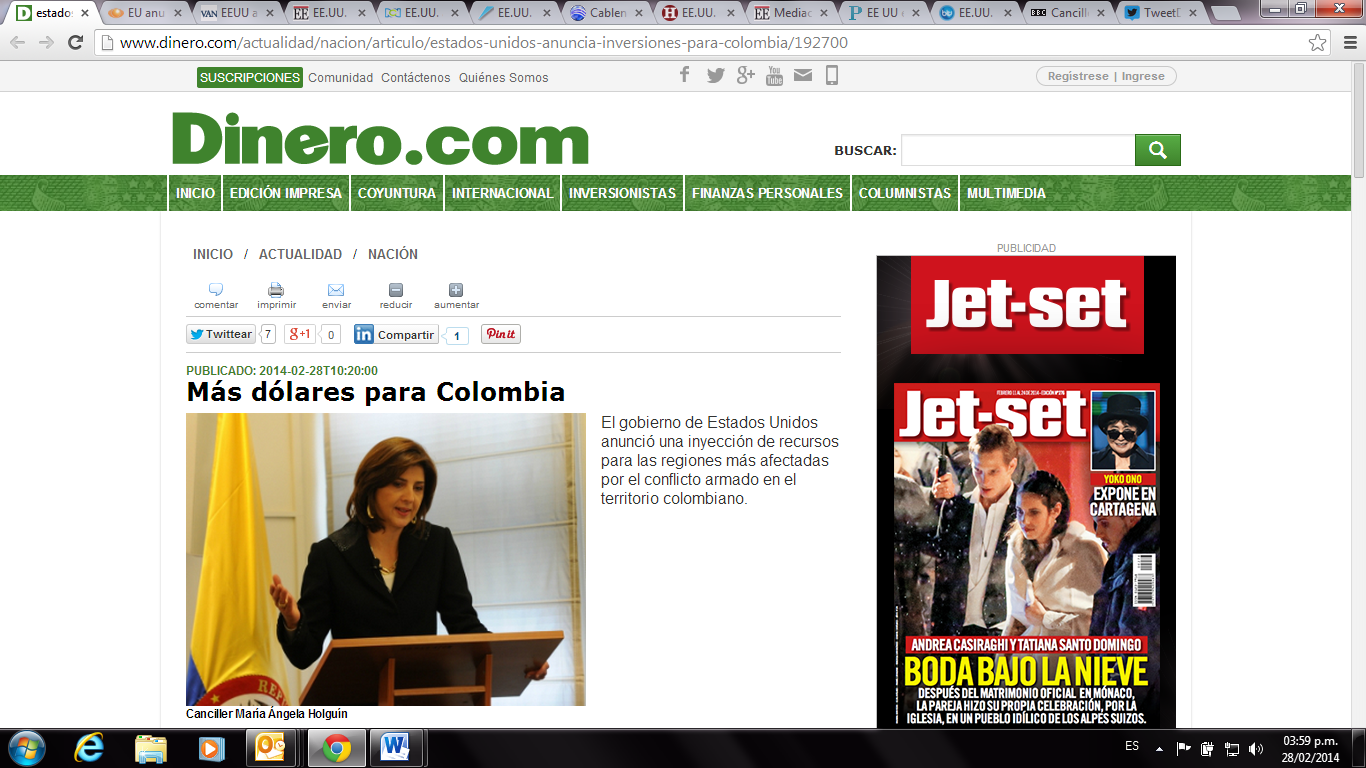
Task: Open FINANZAS PERSONALES navigation item
Action: pos(767,193)
